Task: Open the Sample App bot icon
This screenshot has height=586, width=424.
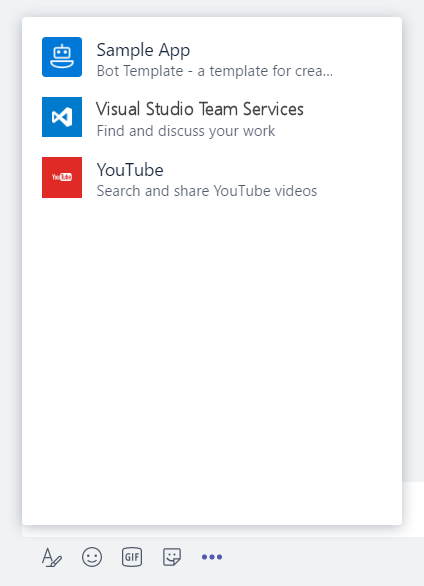Action: click(62, 57)
